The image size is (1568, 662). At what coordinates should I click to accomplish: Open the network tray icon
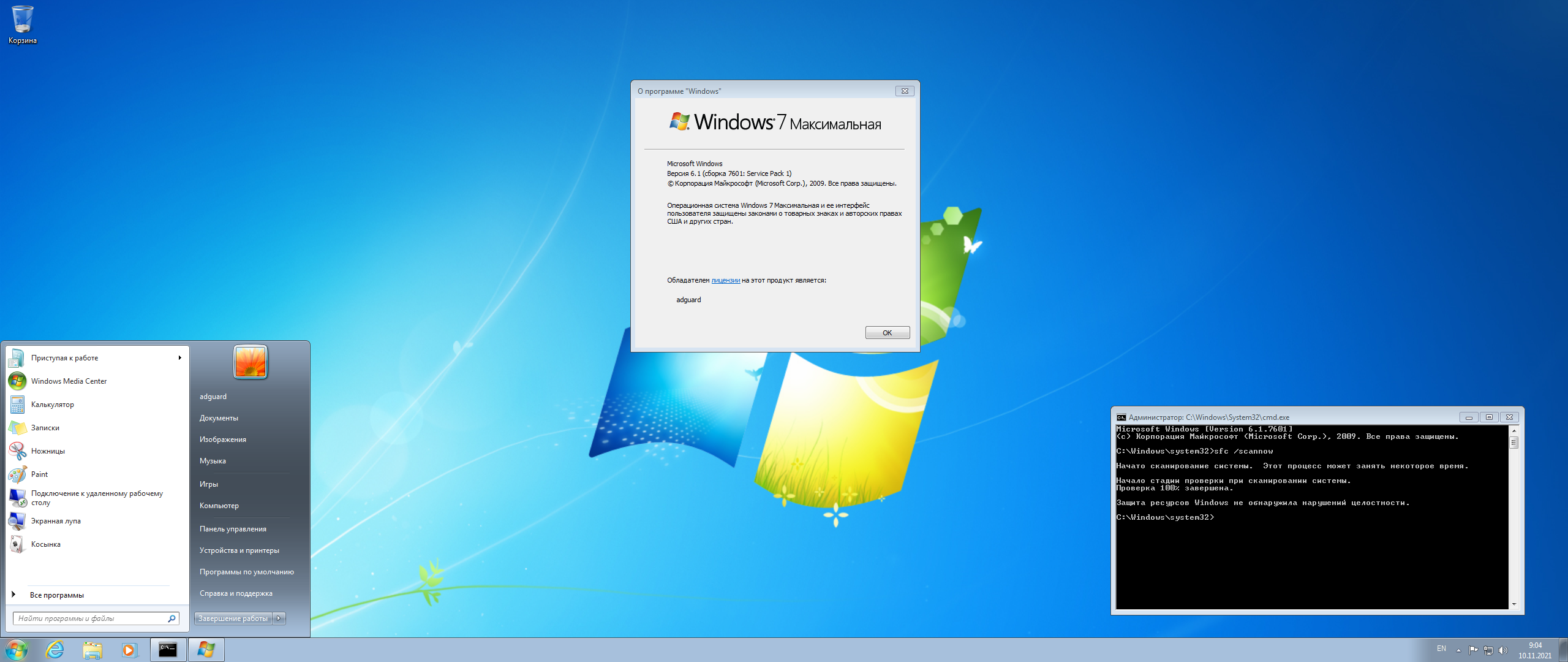coord(1488,650)
